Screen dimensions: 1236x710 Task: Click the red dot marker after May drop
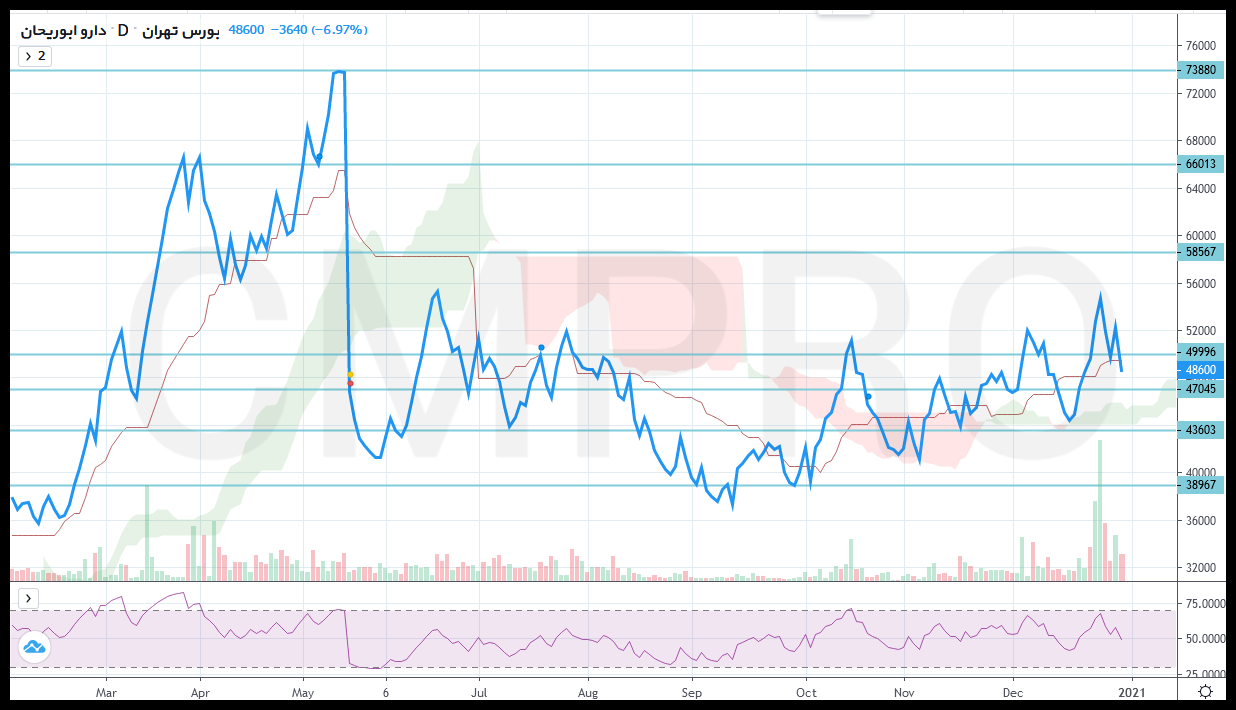pos(350,383)
